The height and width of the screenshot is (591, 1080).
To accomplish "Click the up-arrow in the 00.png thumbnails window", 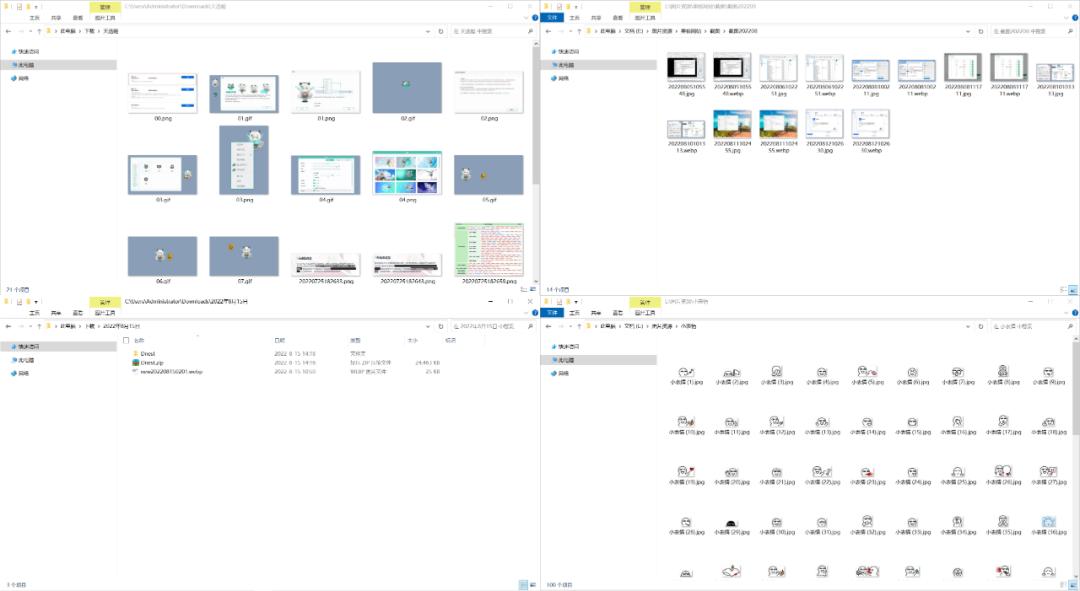I will (x=39, y=31).
